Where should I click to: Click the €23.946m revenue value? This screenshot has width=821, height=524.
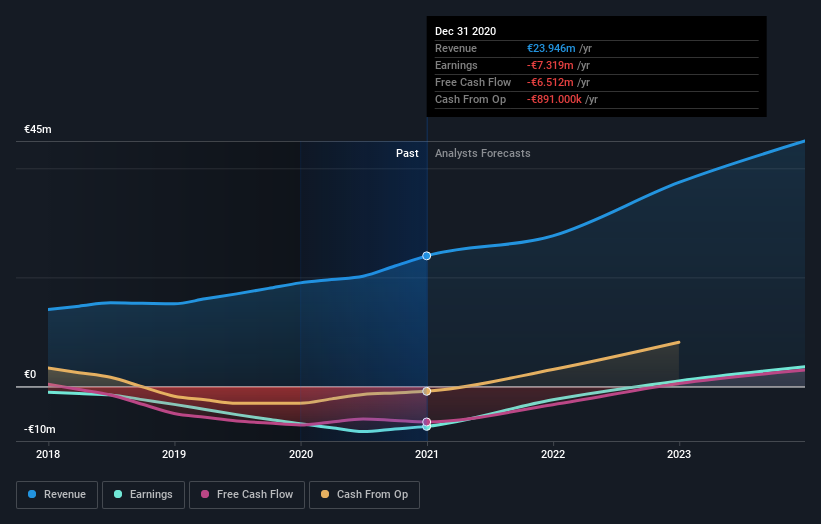click(x=551, y=48)
